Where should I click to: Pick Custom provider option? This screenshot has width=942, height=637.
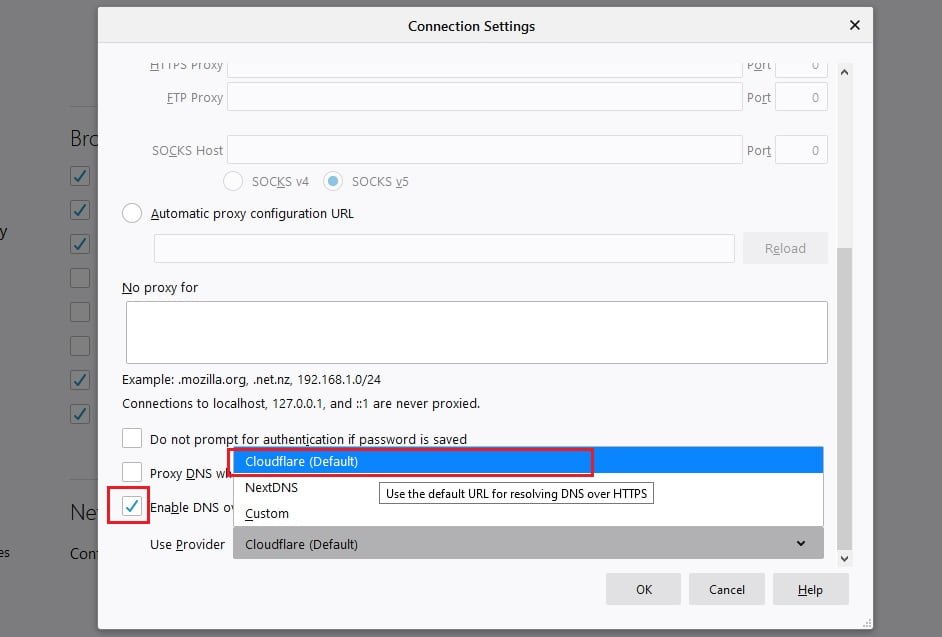[x=267, y=513]
